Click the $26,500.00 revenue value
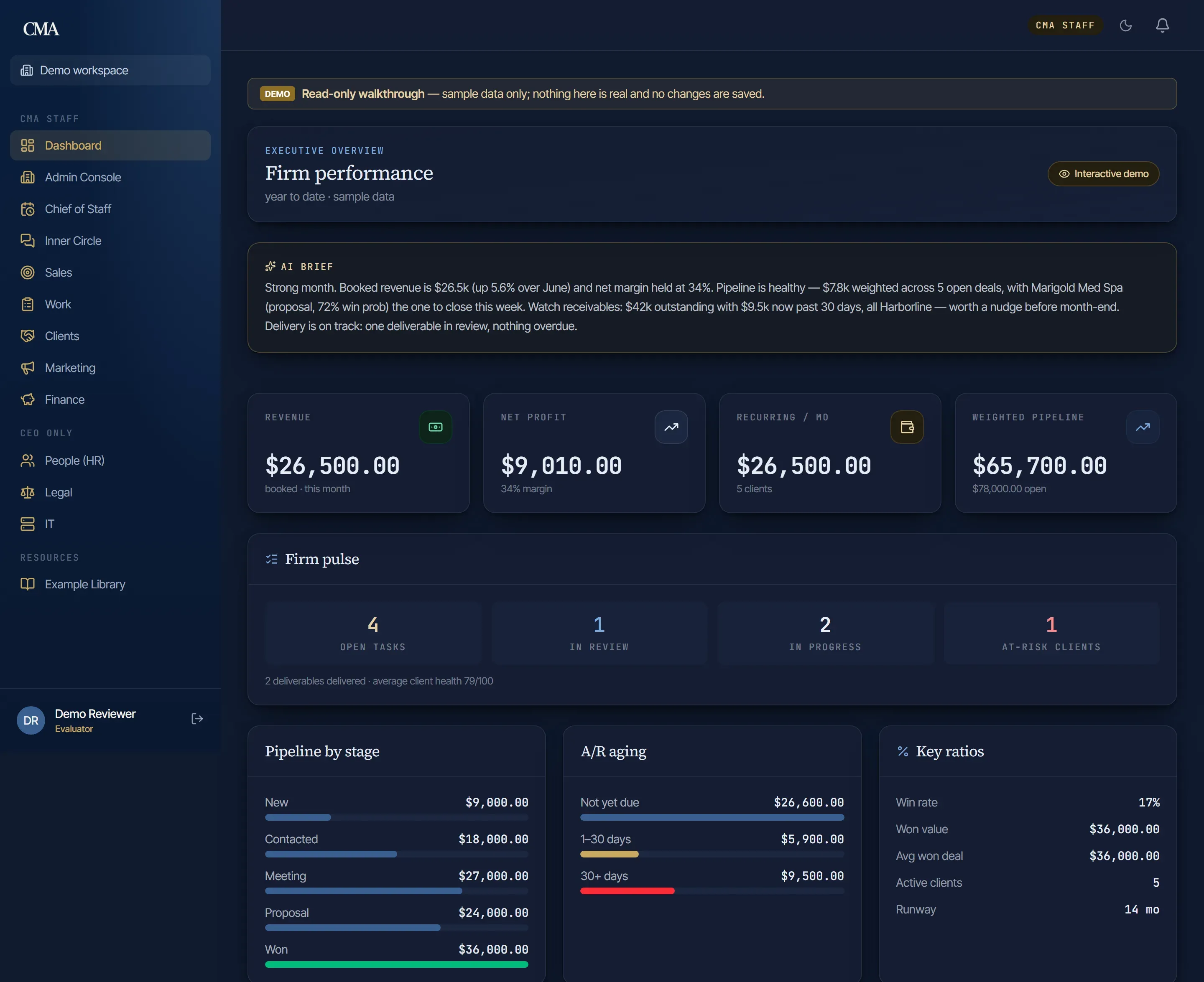This screenshot has height=982, width=1204. click(332, 466)
